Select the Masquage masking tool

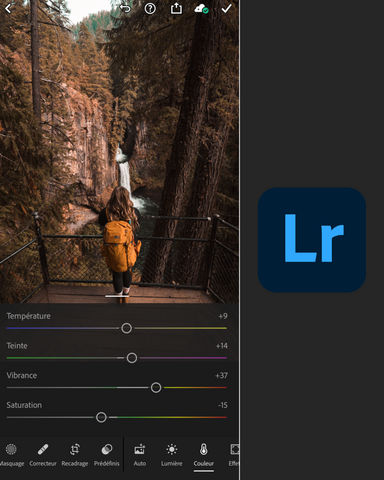pos(11,455)
